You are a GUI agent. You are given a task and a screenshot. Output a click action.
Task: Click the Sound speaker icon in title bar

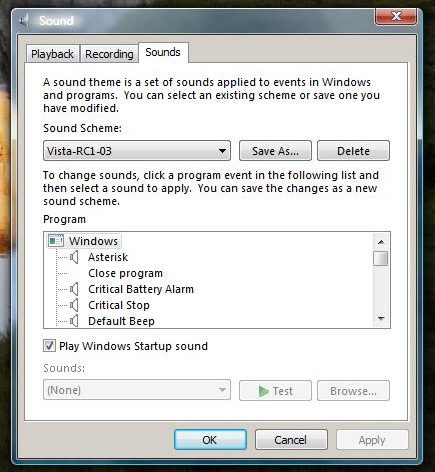23,21
